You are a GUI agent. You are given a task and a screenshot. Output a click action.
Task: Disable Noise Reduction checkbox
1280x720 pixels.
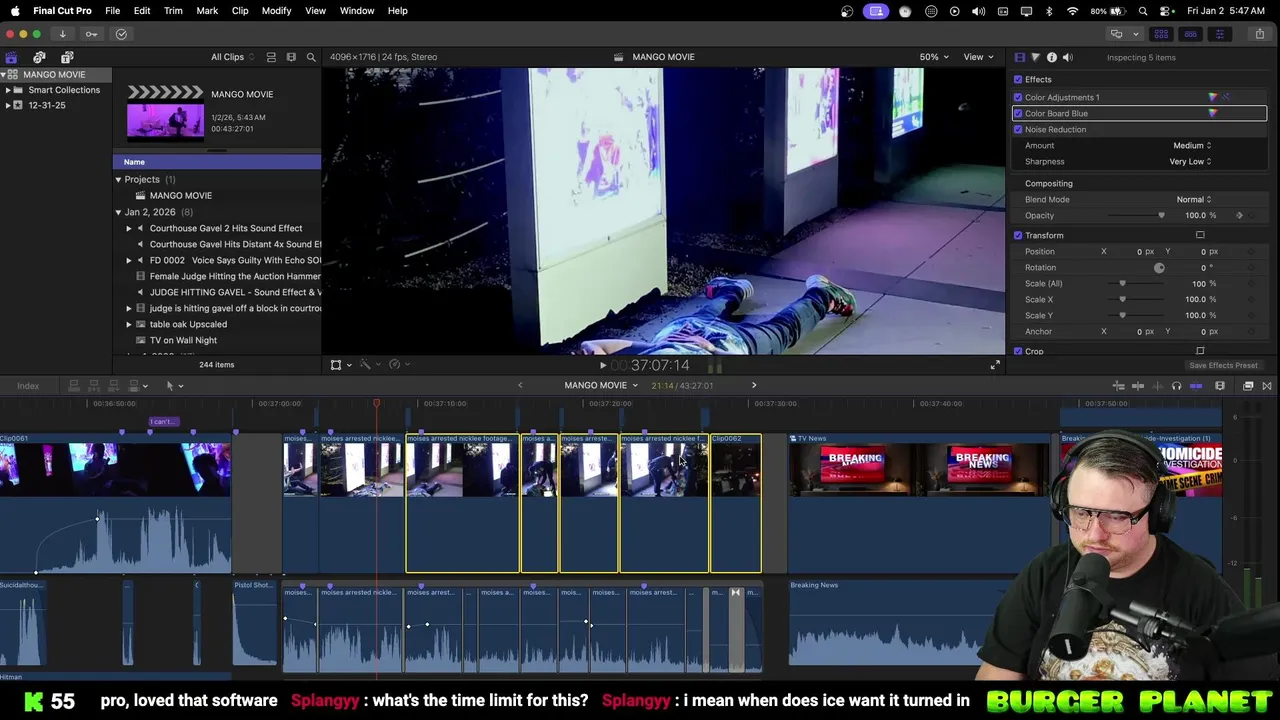click(x=1018, y=129)
